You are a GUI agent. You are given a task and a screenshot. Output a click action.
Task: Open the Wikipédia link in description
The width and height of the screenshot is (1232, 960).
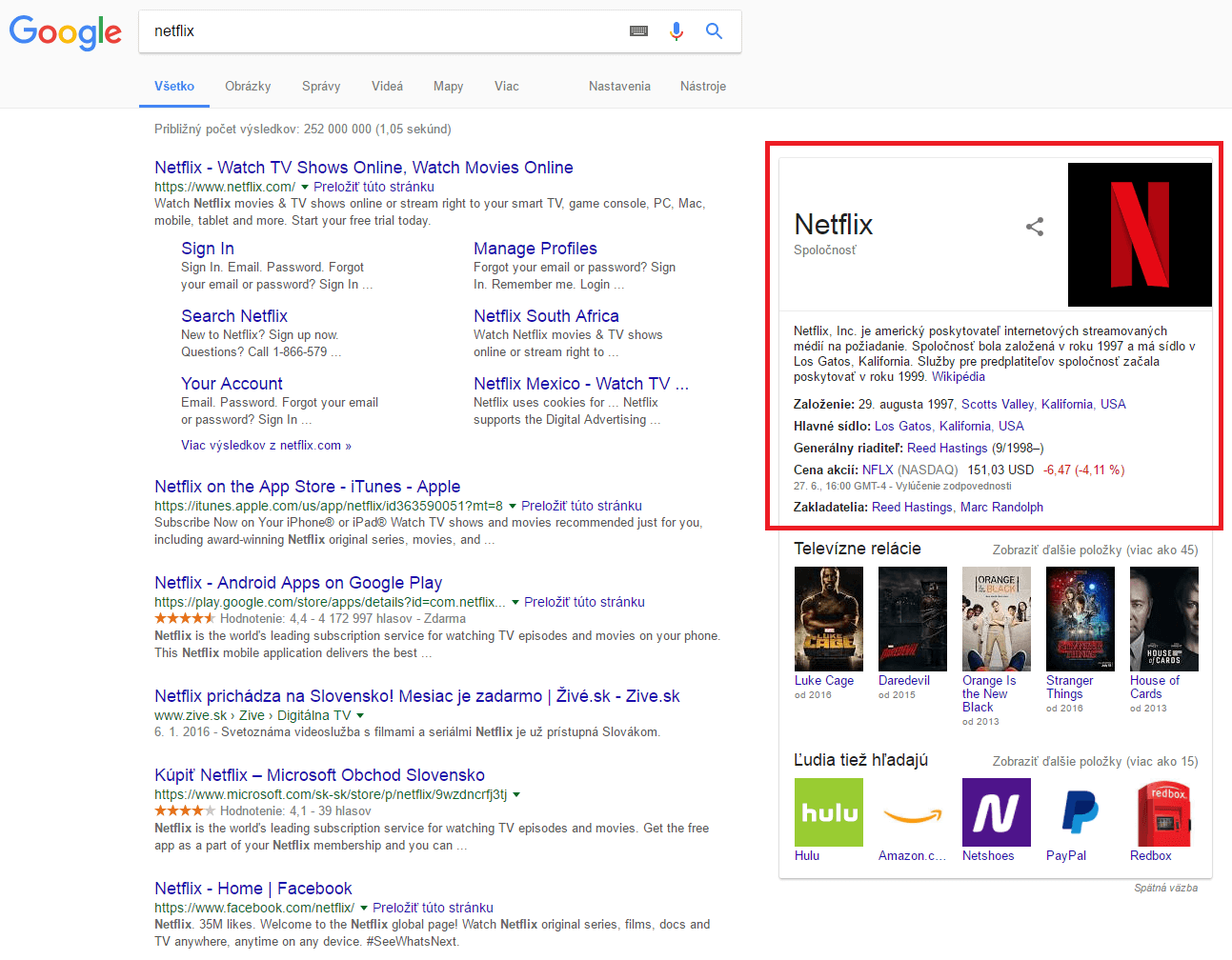click(959, 376)
